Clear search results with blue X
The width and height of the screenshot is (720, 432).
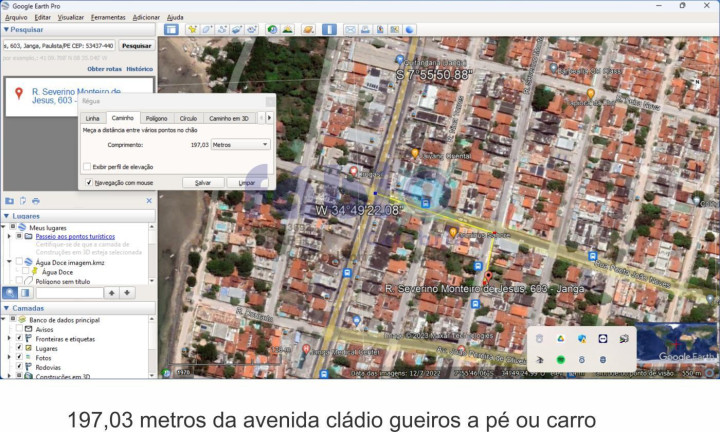click(149, 201)
